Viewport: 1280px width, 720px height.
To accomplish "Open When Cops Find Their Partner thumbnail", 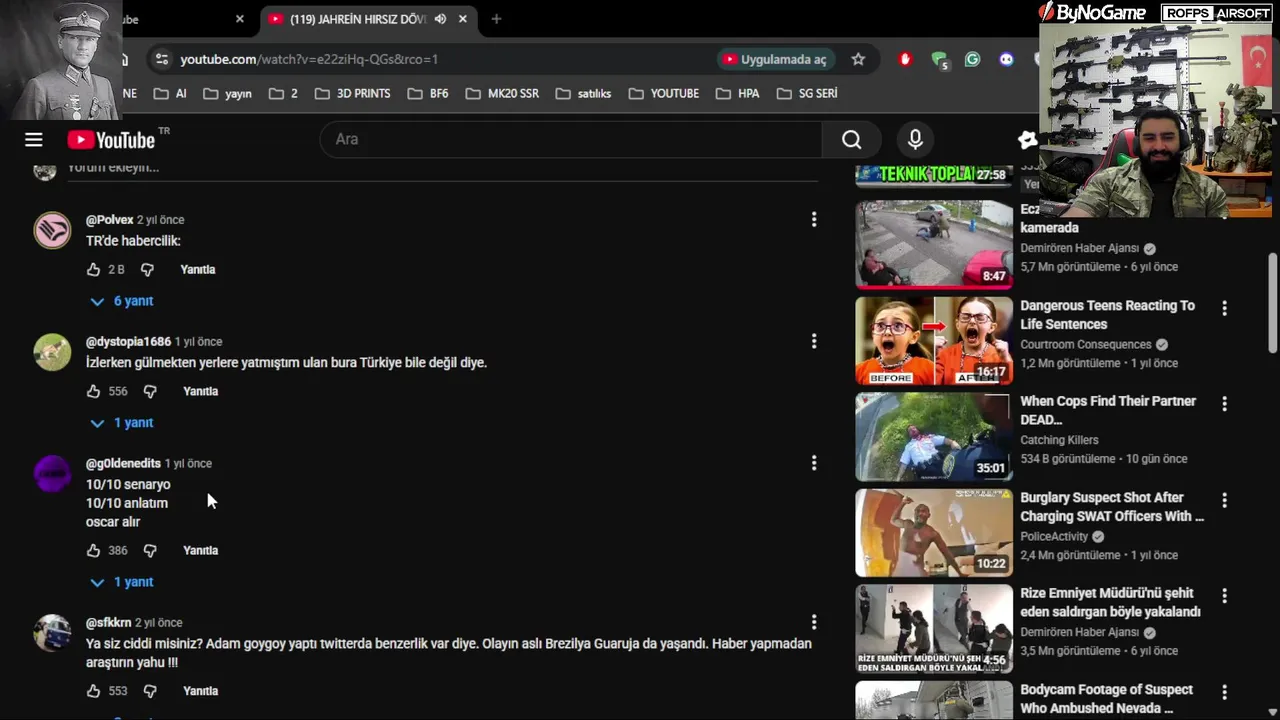I will [x=934, y=437].
